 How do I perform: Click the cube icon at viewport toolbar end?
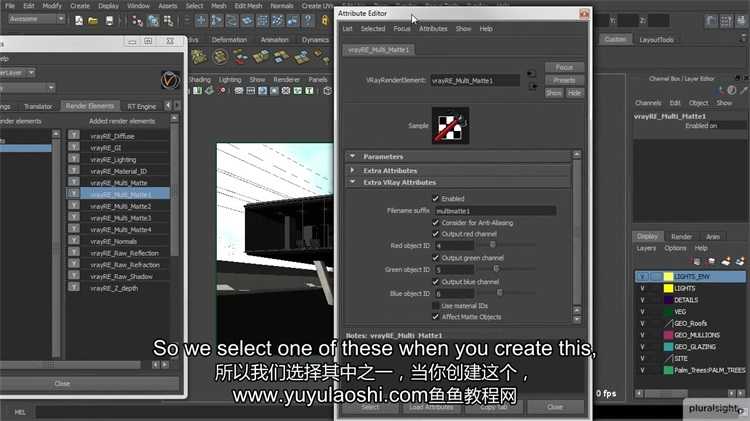tap(328, 90)
